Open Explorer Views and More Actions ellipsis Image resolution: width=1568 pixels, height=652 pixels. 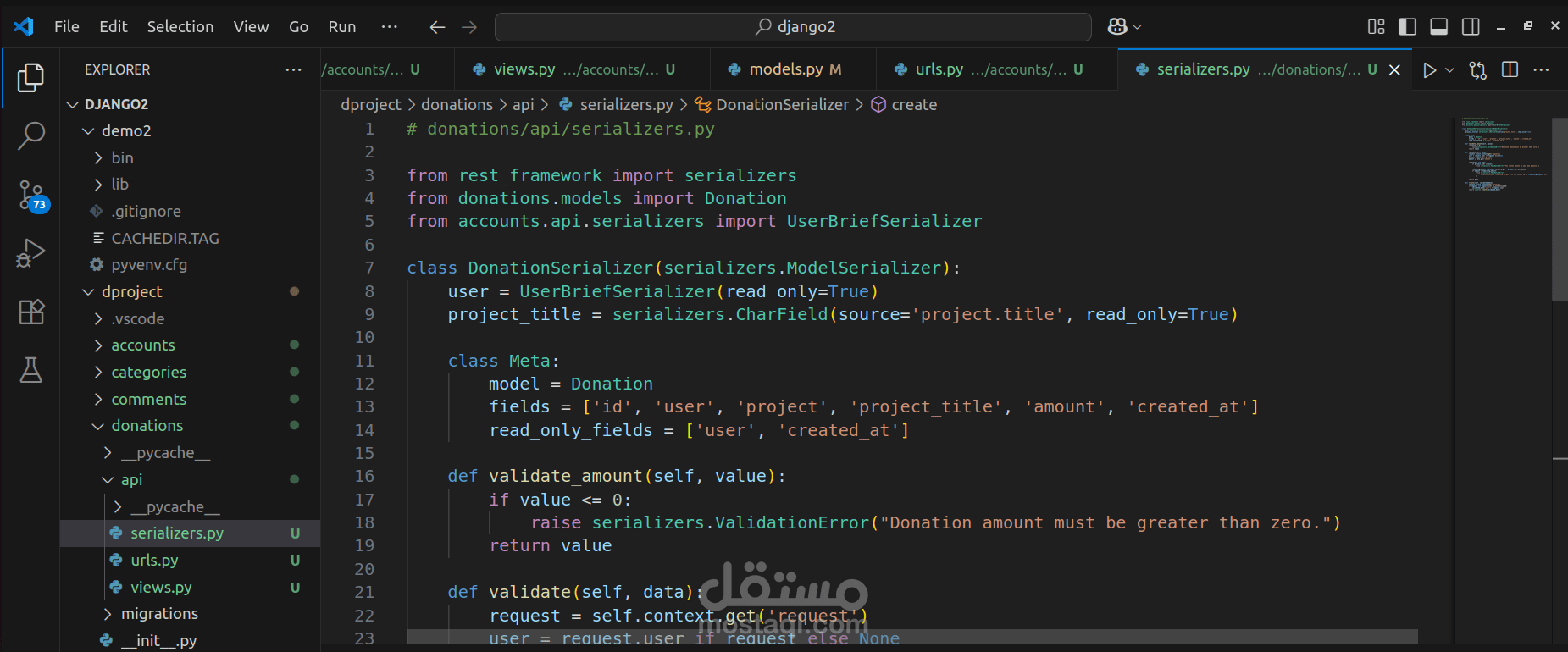click(x=294, y=69)
